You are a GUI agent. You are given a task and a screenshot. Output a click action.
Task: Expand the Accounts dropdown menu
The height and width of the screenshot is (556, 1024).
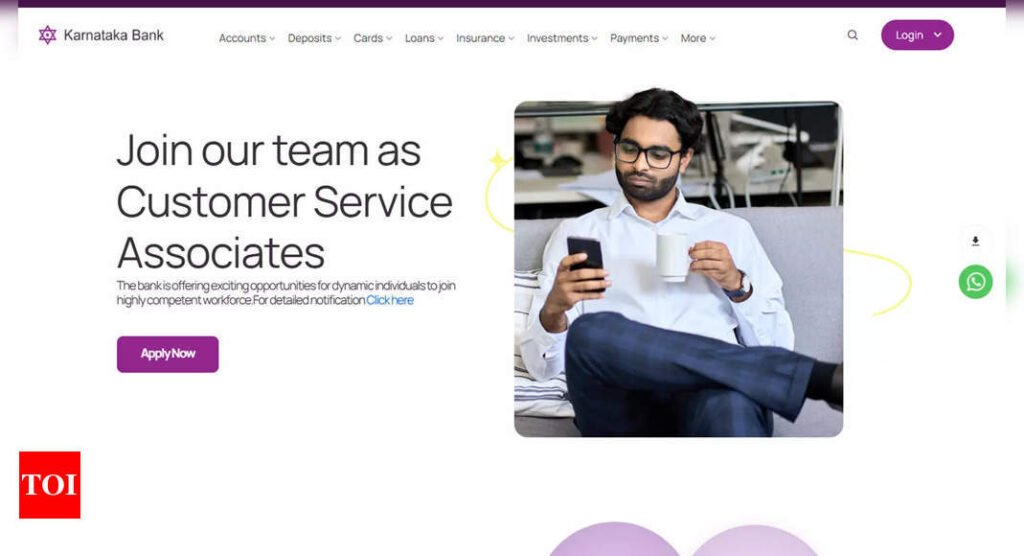click(247, 39)
